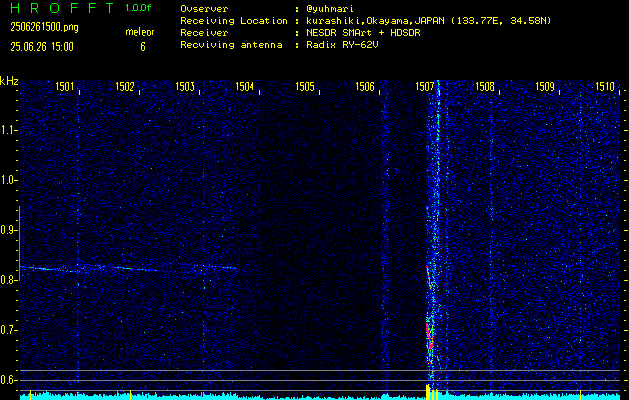Click the 1.0 kHz axis label
Screen dimensions: 629x400
click(x=9, y=180)
